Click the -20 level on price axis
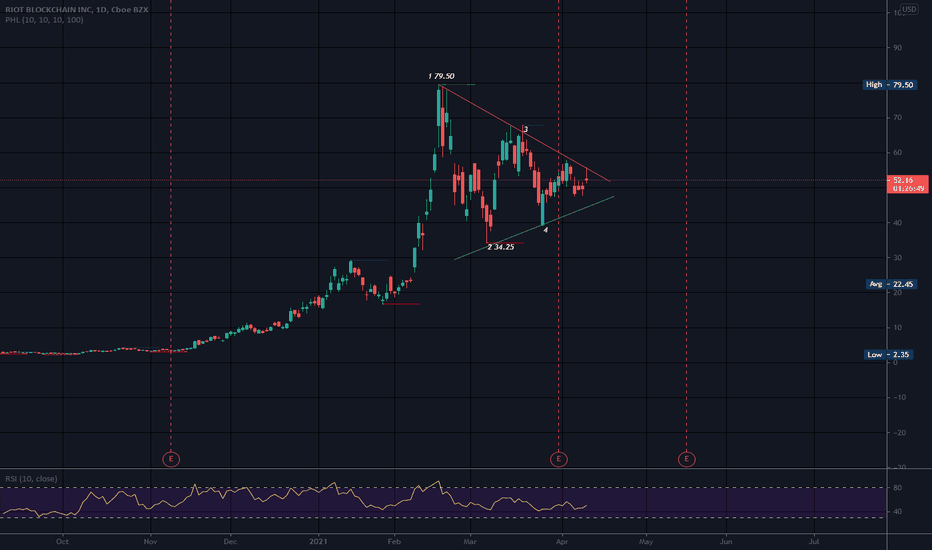The image size is (932, 550). (898, 433)
